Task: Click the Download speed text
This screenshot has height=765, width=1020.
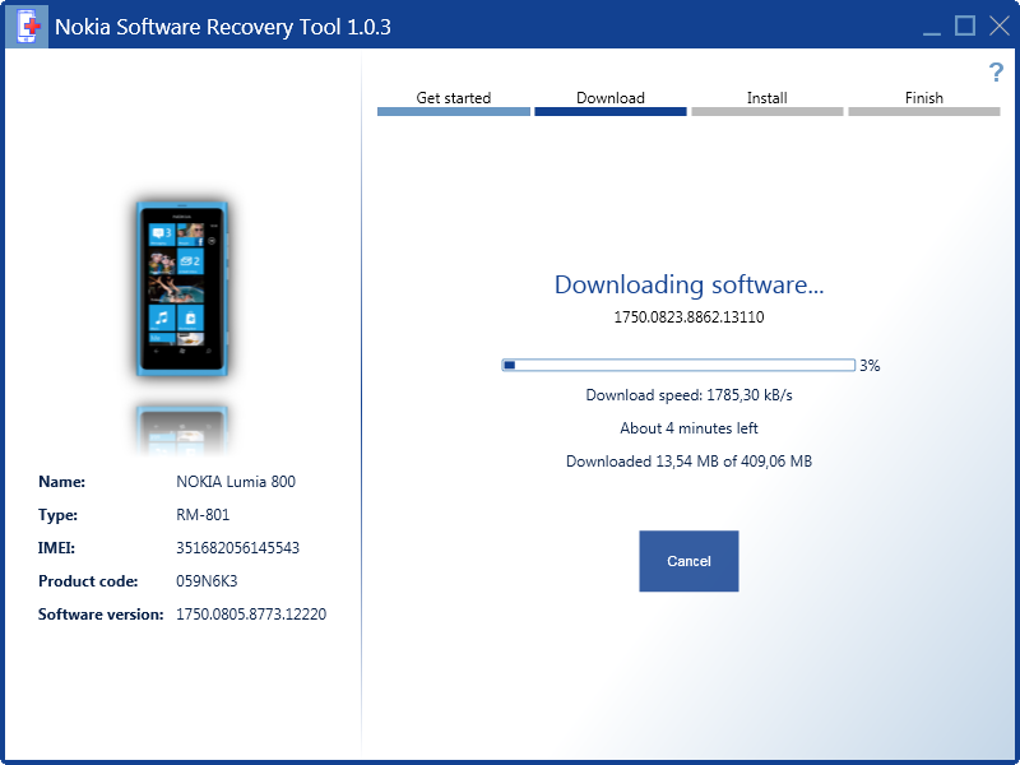Action: click(689, 395)
